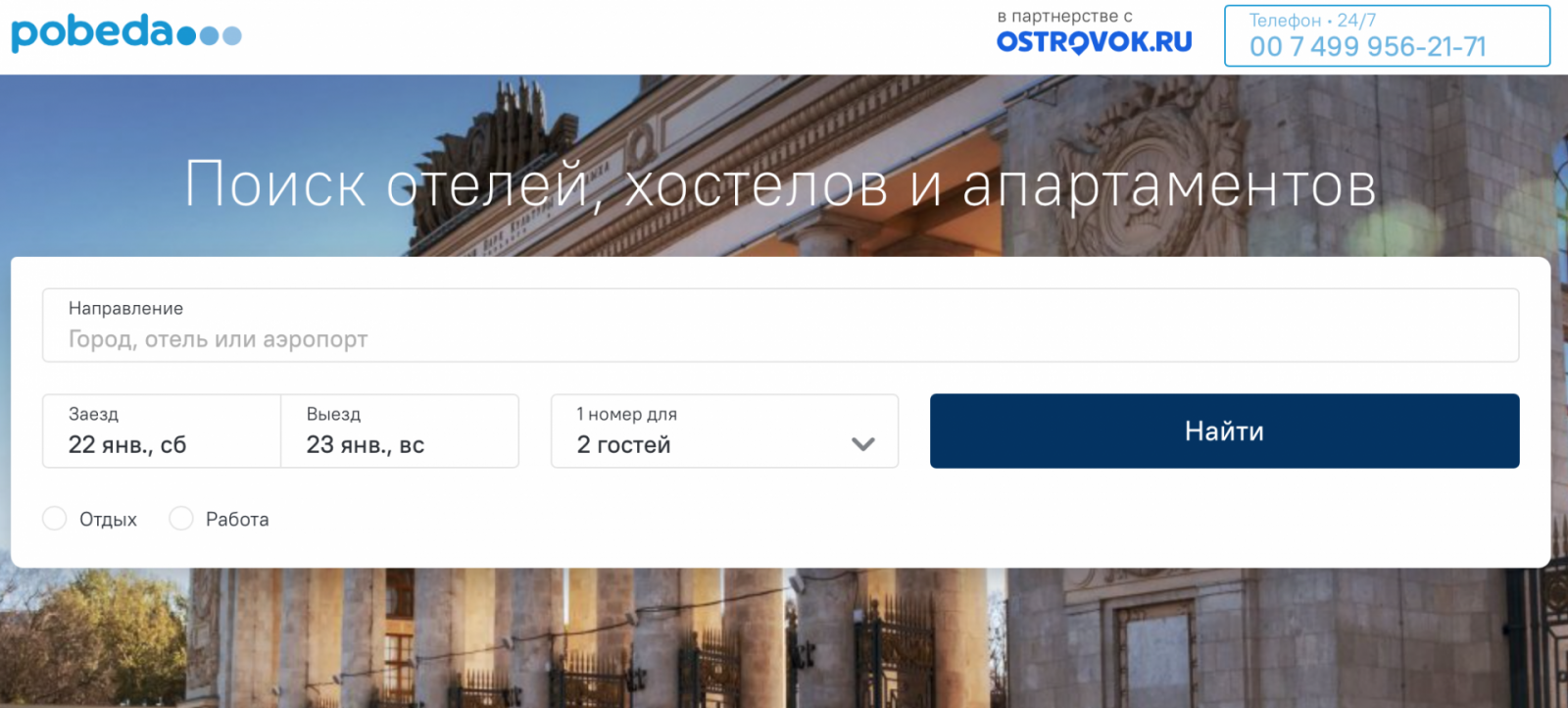
Task: Click the 22 янв., сб check-in date
Action: tap(127, 445)
